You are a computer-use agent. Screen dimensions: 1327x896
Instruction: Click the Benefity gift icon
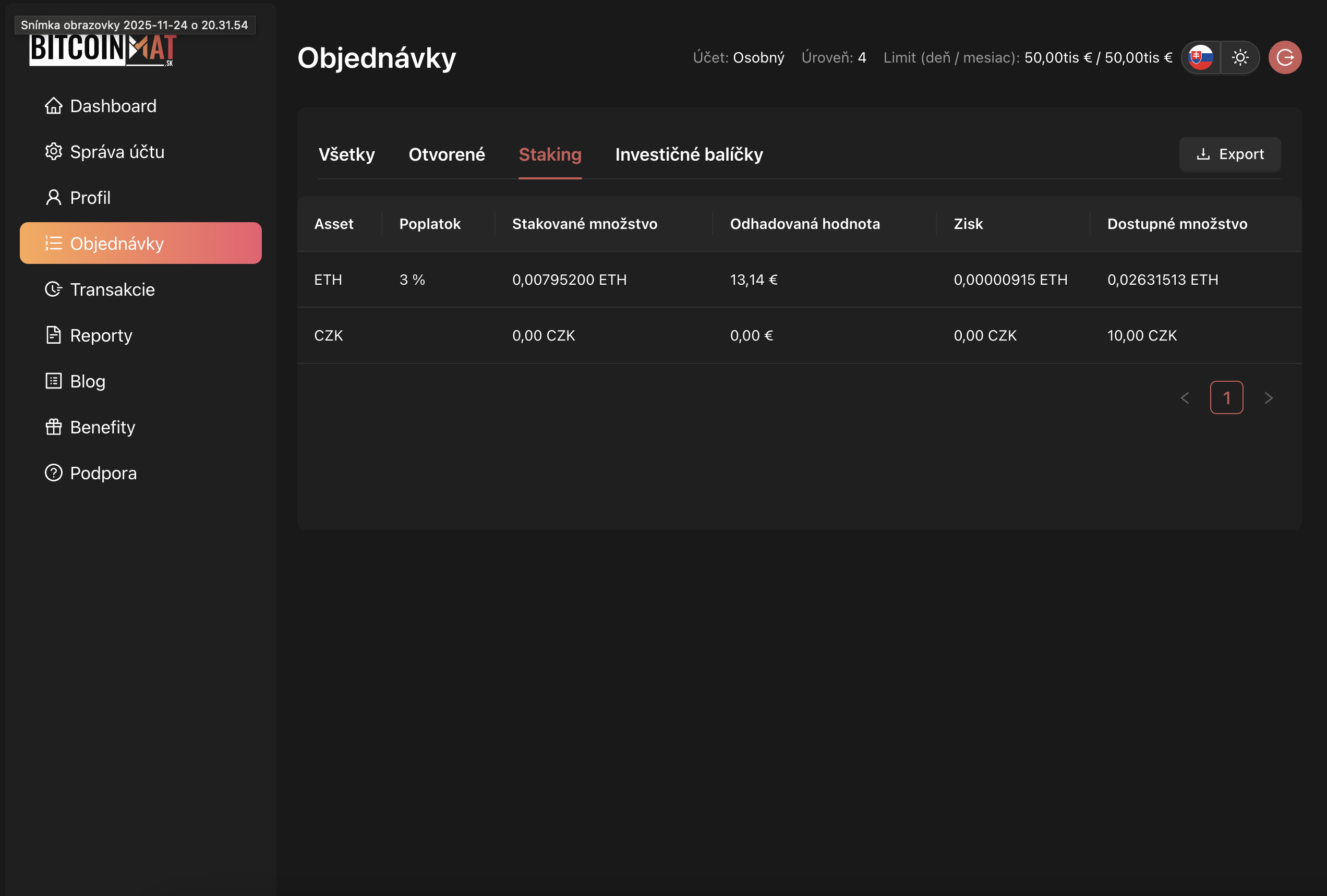click(53, 427)
